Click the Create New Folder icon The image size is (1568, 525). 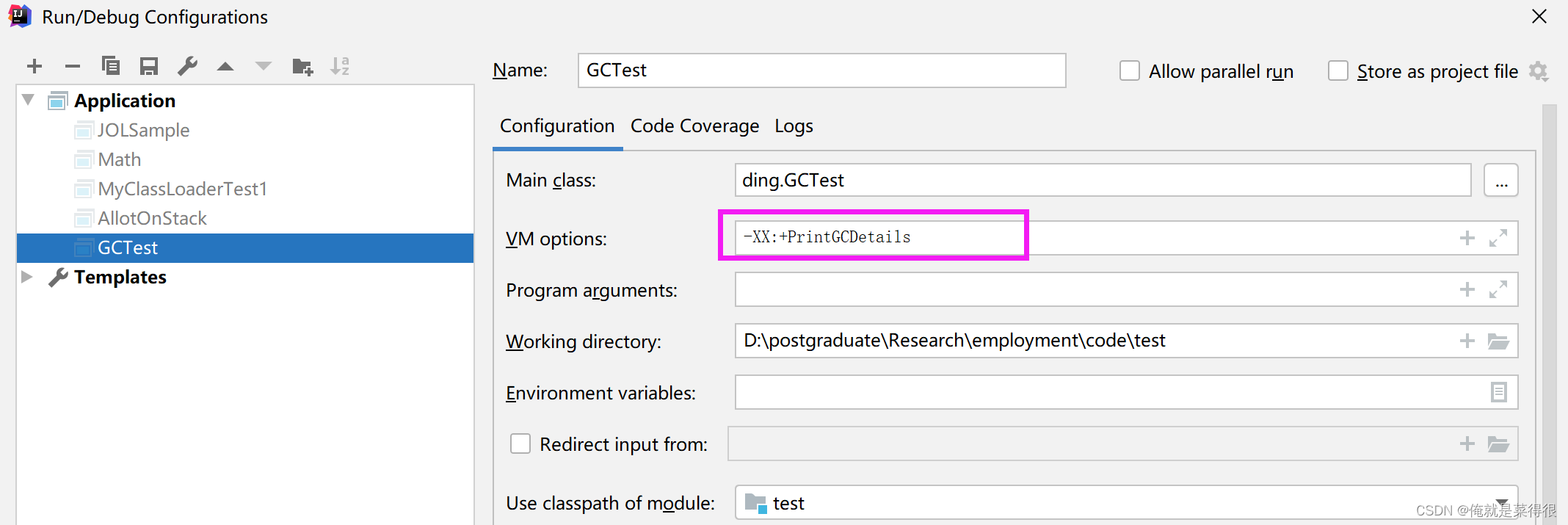point(302,67)
